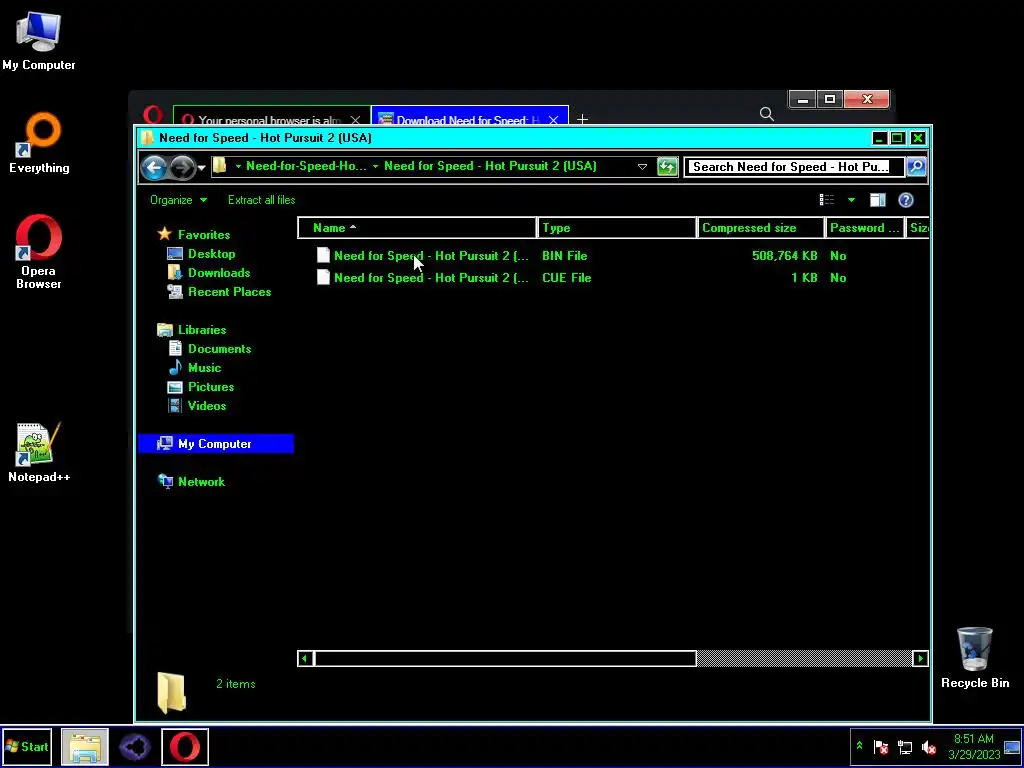The height and width of the screenshot is (768, 1024).
Task: Open Explorer help question mark icon
Action: [905, 200]
